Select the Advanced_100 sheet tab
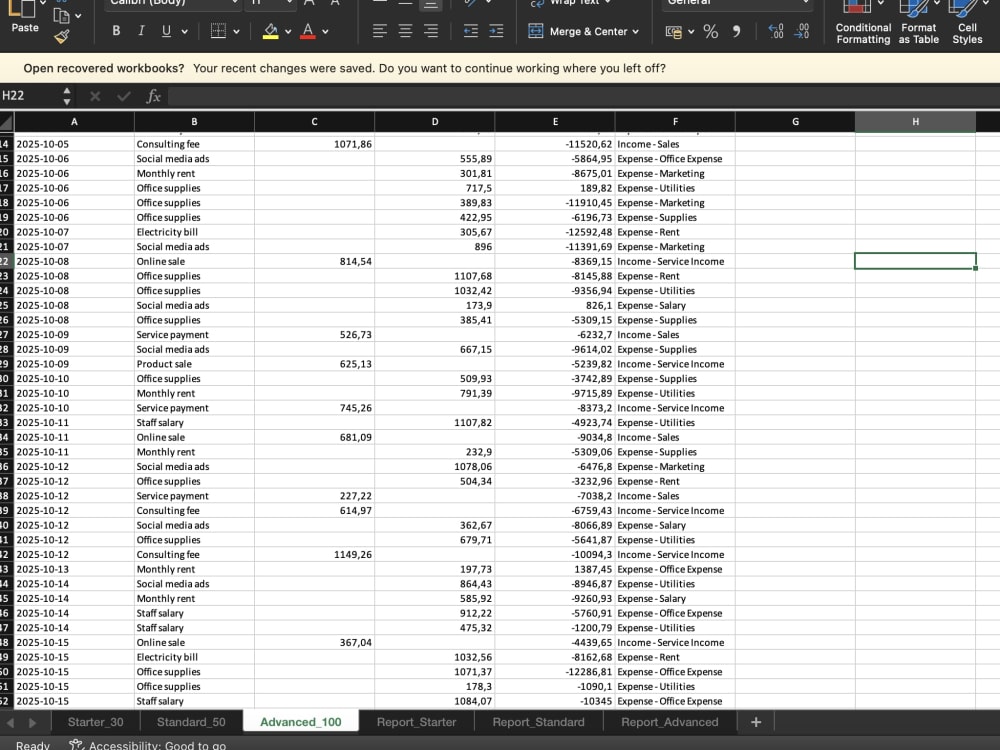This screenshot has width=1000, height=750. 301,722
